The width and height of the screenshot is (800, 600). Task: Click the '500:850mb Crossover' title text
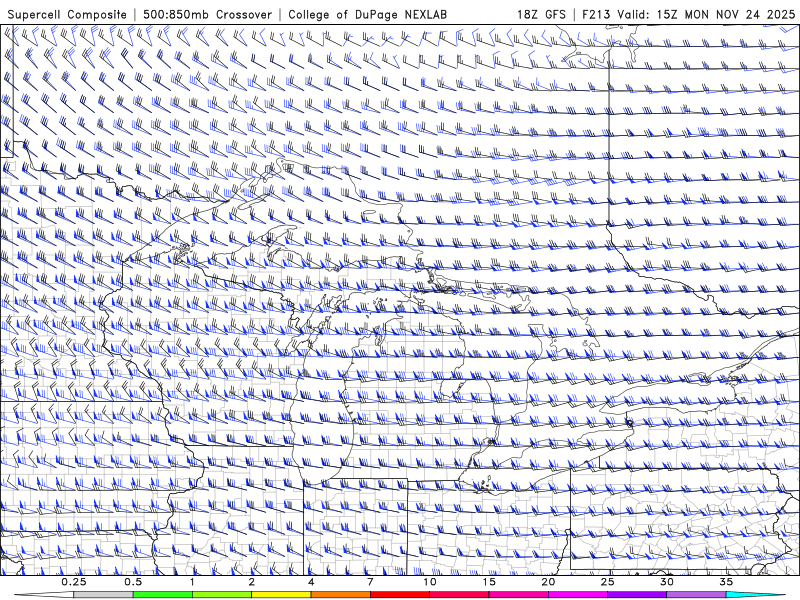207,15
